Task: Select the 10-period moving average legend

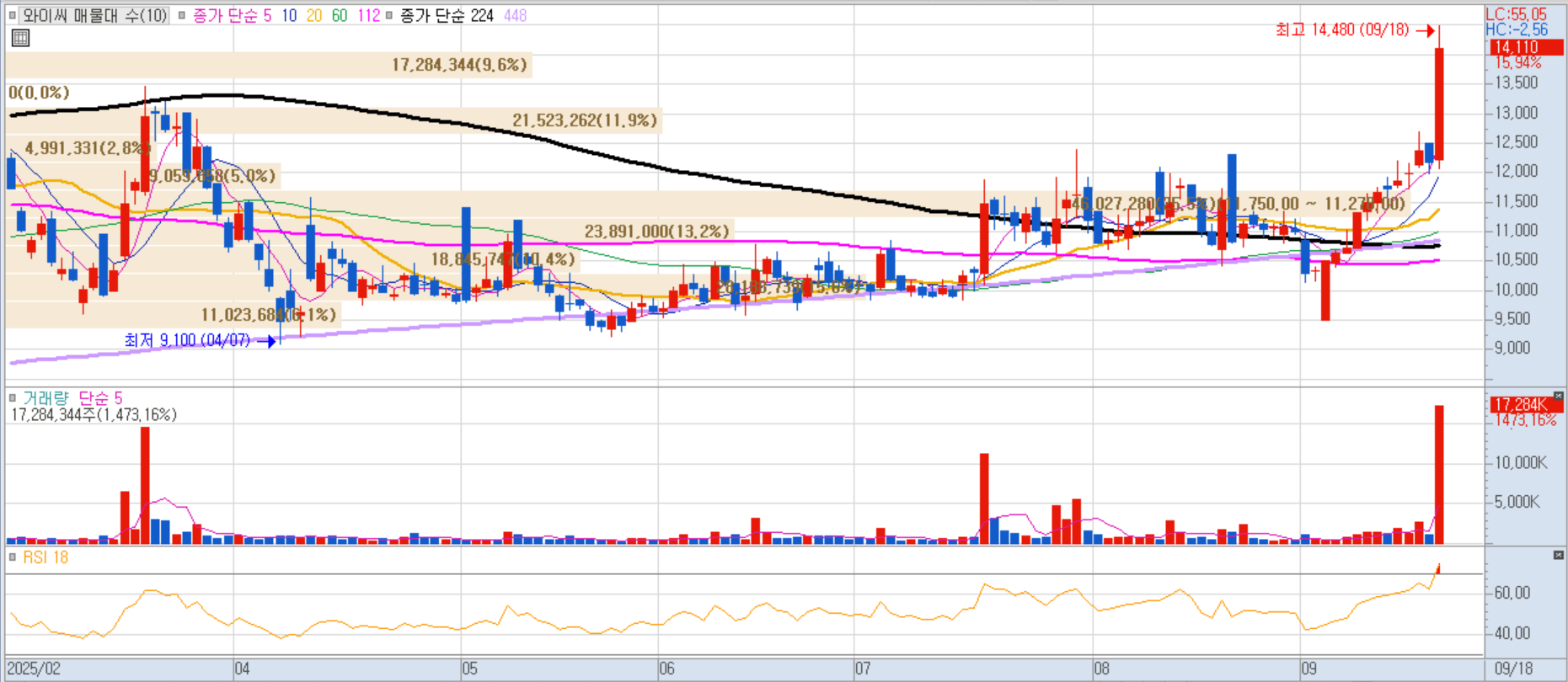Action: tap(289, 15)
